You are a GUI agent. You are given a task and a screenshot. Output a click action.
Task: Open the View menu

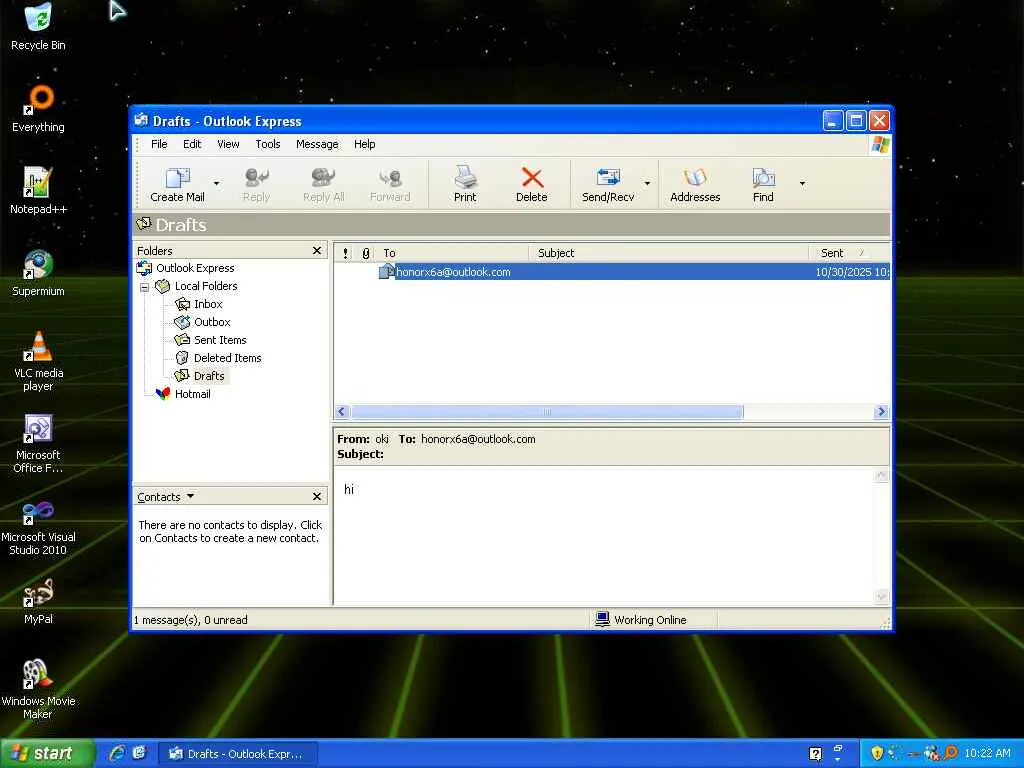(x=228, y=144)
